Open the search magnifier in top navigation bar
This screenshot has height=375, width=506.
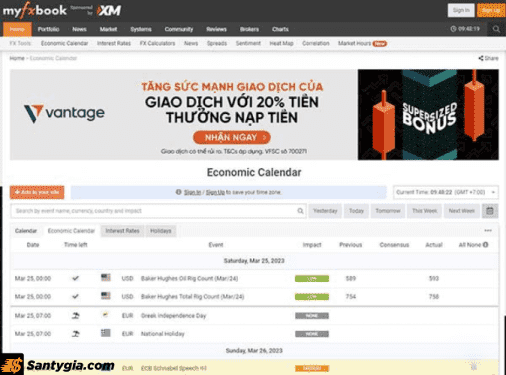point(496,29)
